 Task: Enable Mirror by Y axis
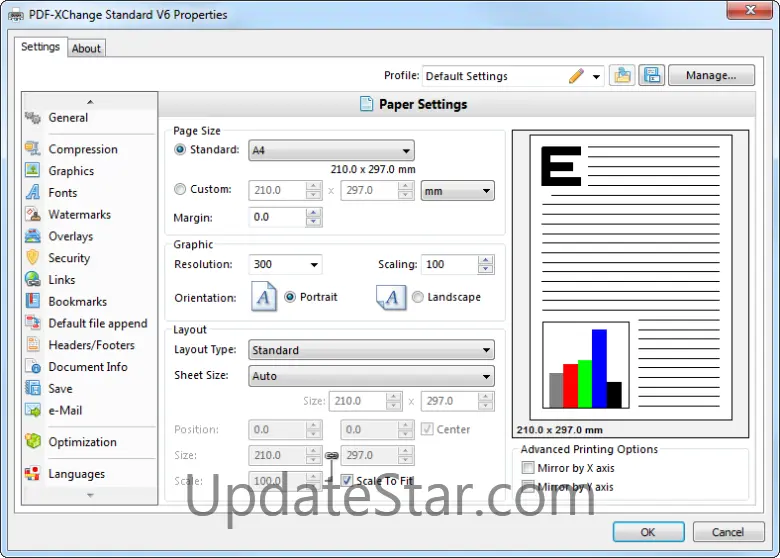528,486
